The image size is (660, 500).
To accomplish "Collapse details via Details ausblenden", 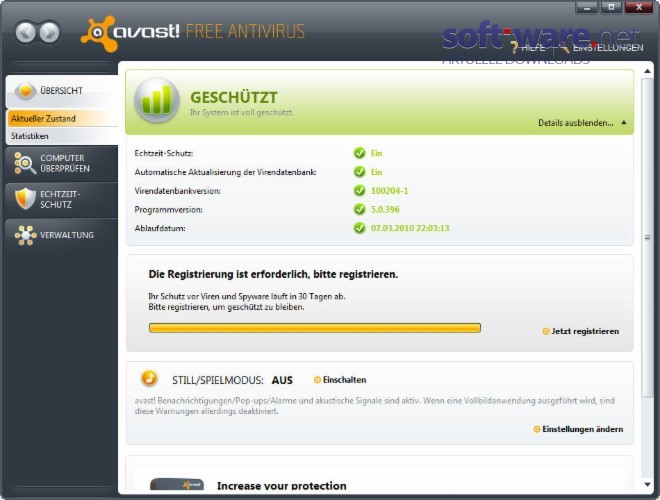I will pos(575,123).
